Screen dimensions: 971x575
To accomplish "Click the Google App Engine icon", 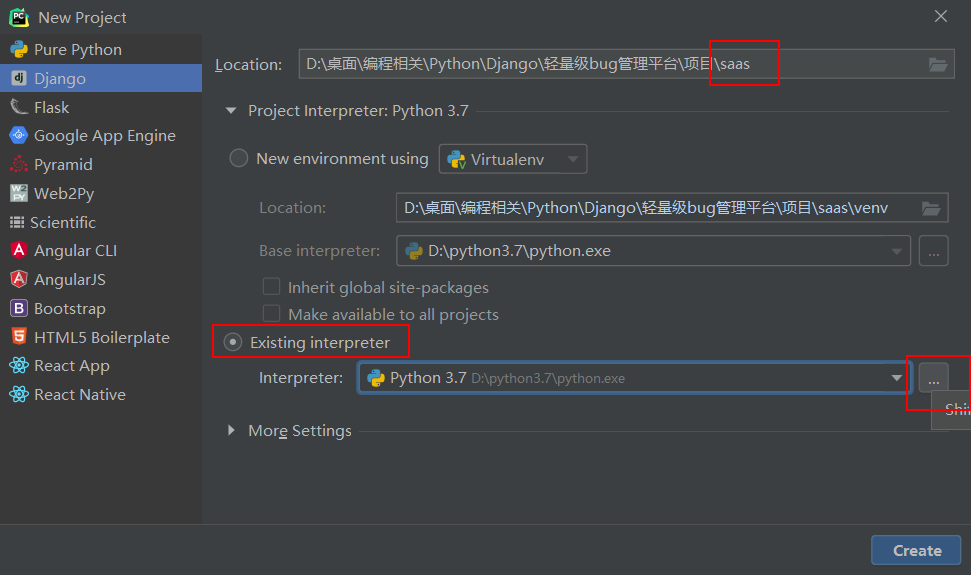I will coord(19,136).
